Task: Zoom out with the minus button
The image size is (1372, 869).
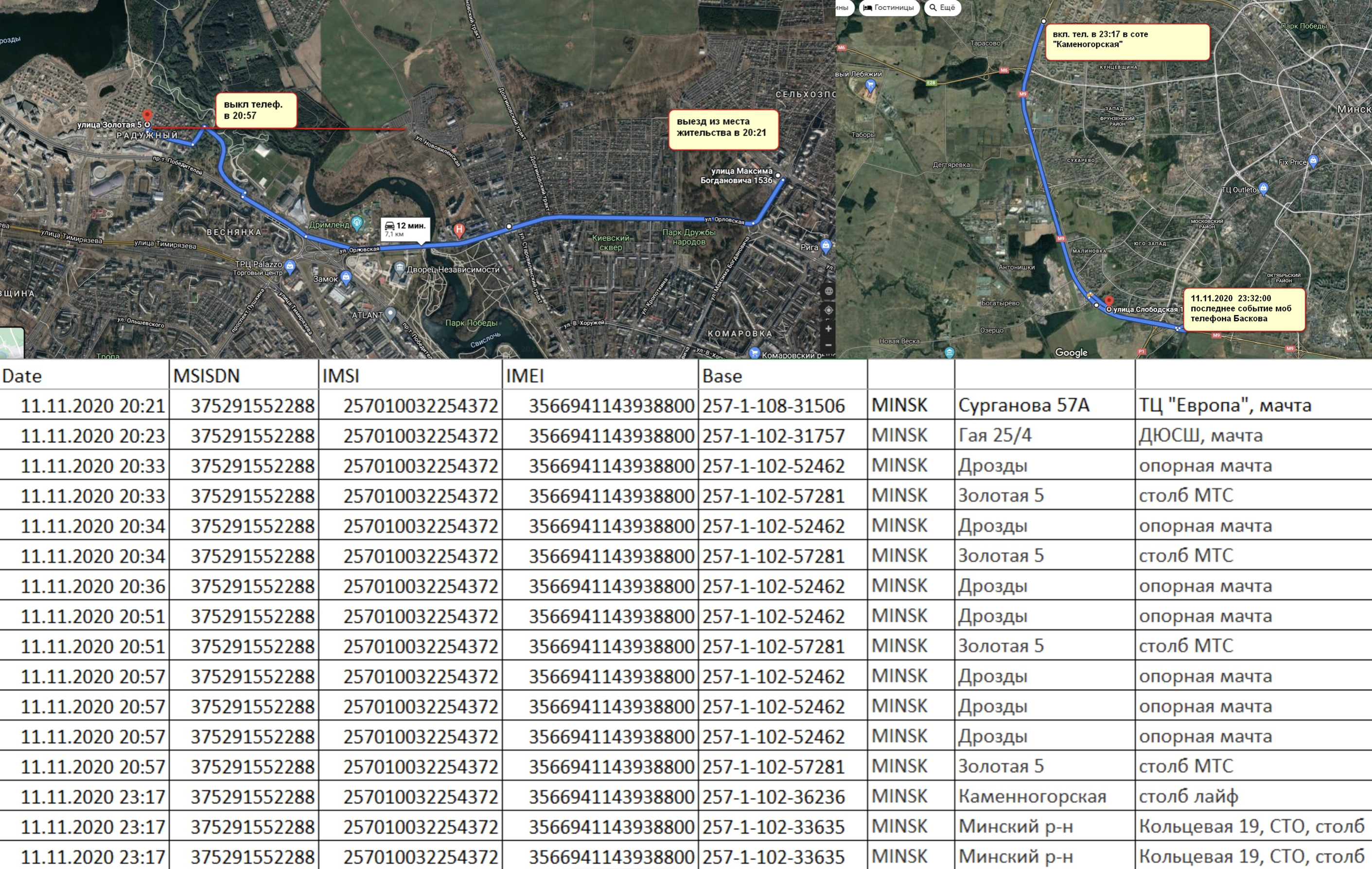Action: point(828,345)
